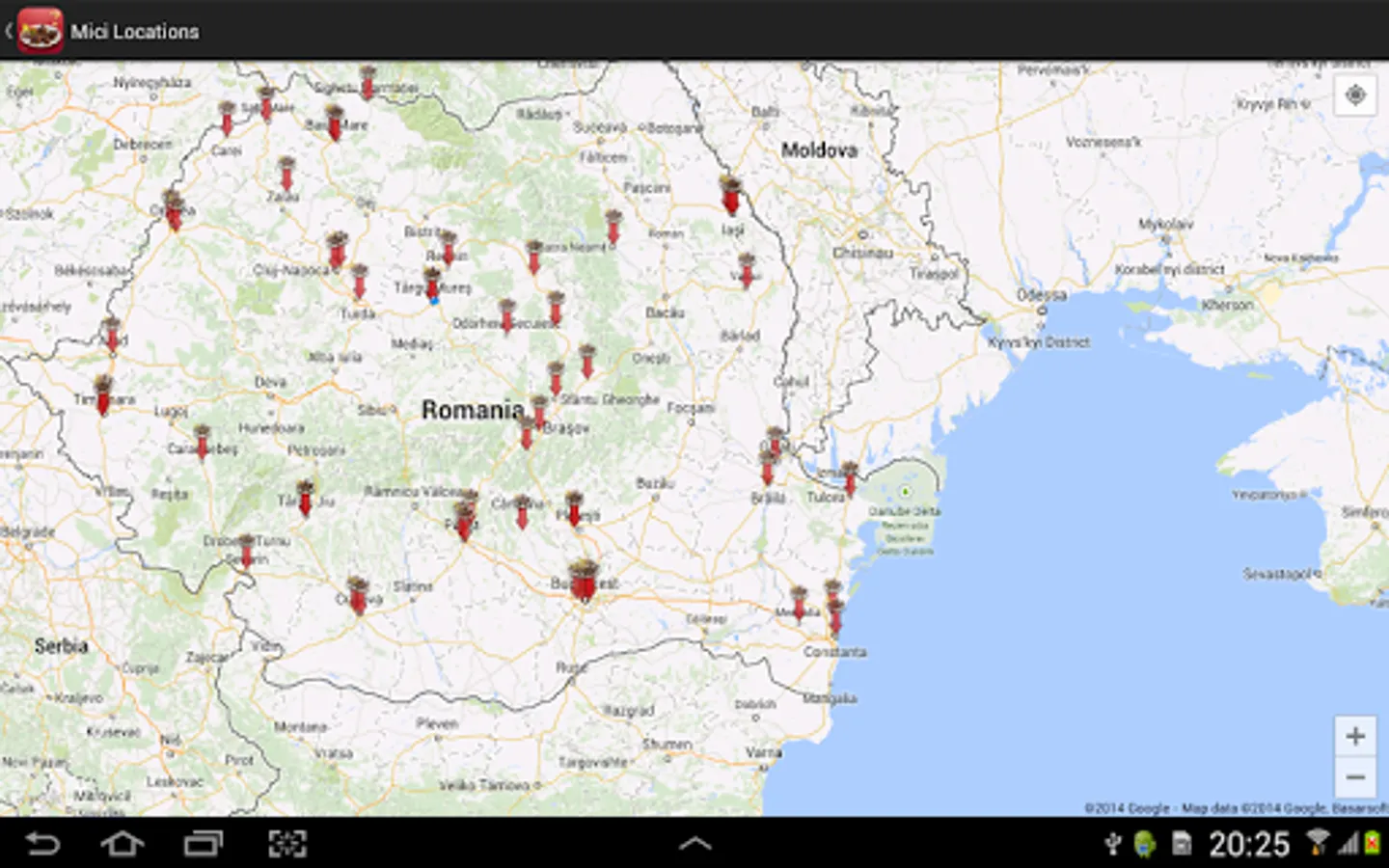Viewport: 1389px width, 868px height.
Task: Center map on my location
Action: (x=1355, y=95)
